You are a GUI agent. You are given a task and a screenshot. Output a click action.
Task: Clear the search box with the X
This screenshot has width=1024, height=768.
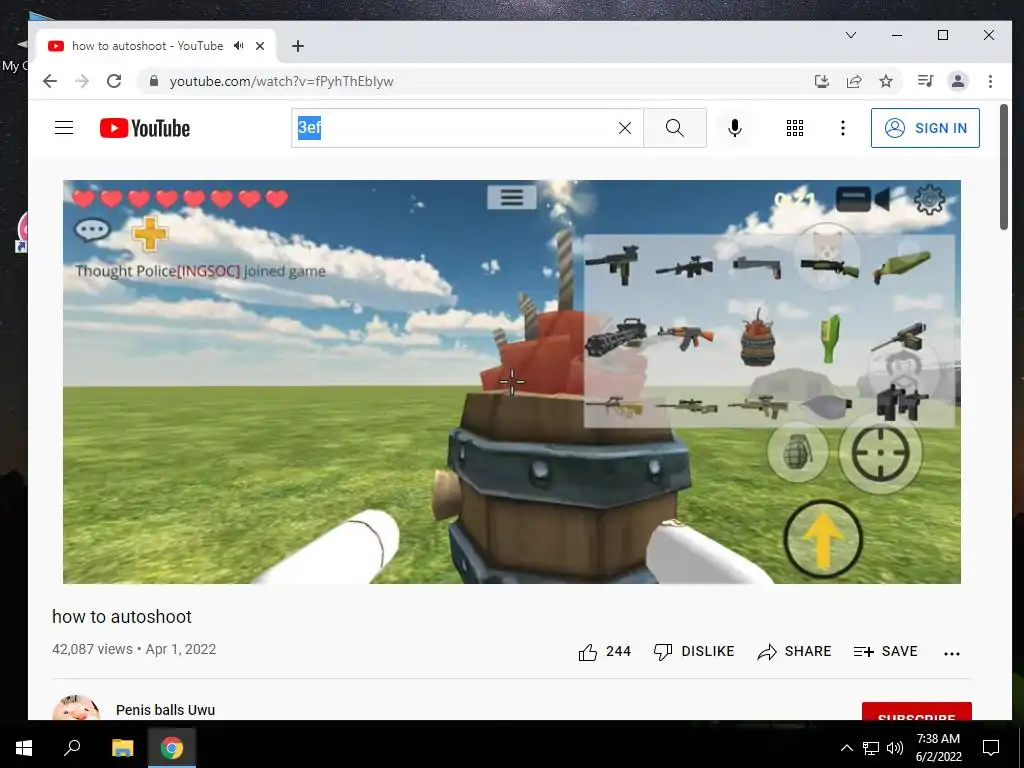(625, 128)
